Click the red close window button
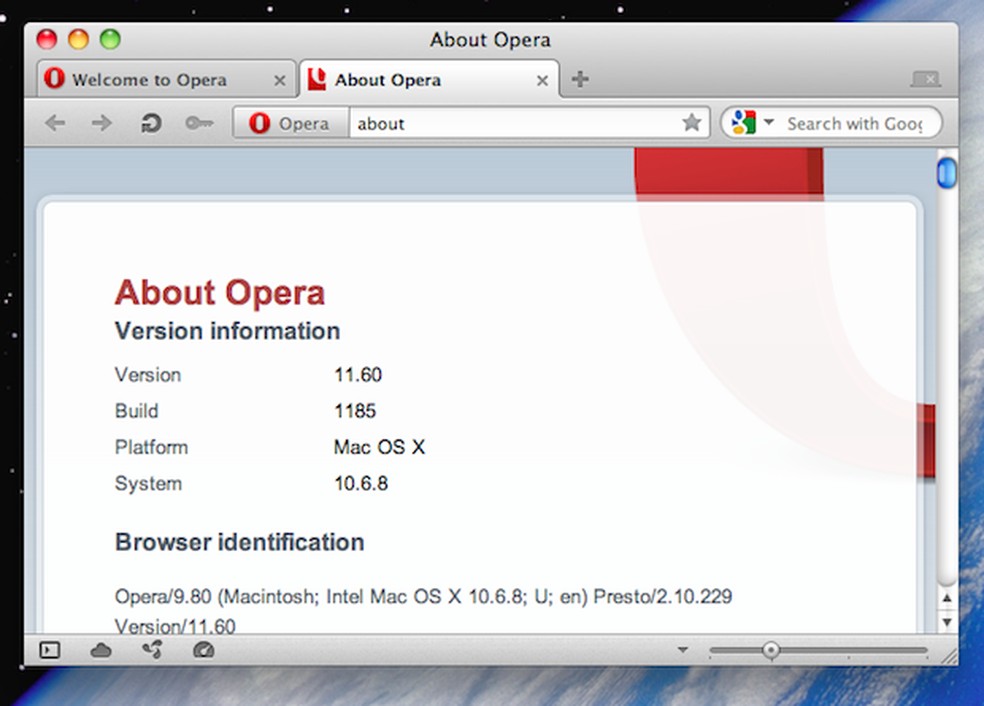This screenshot has height=706, width=984. (x=47, y=39)
